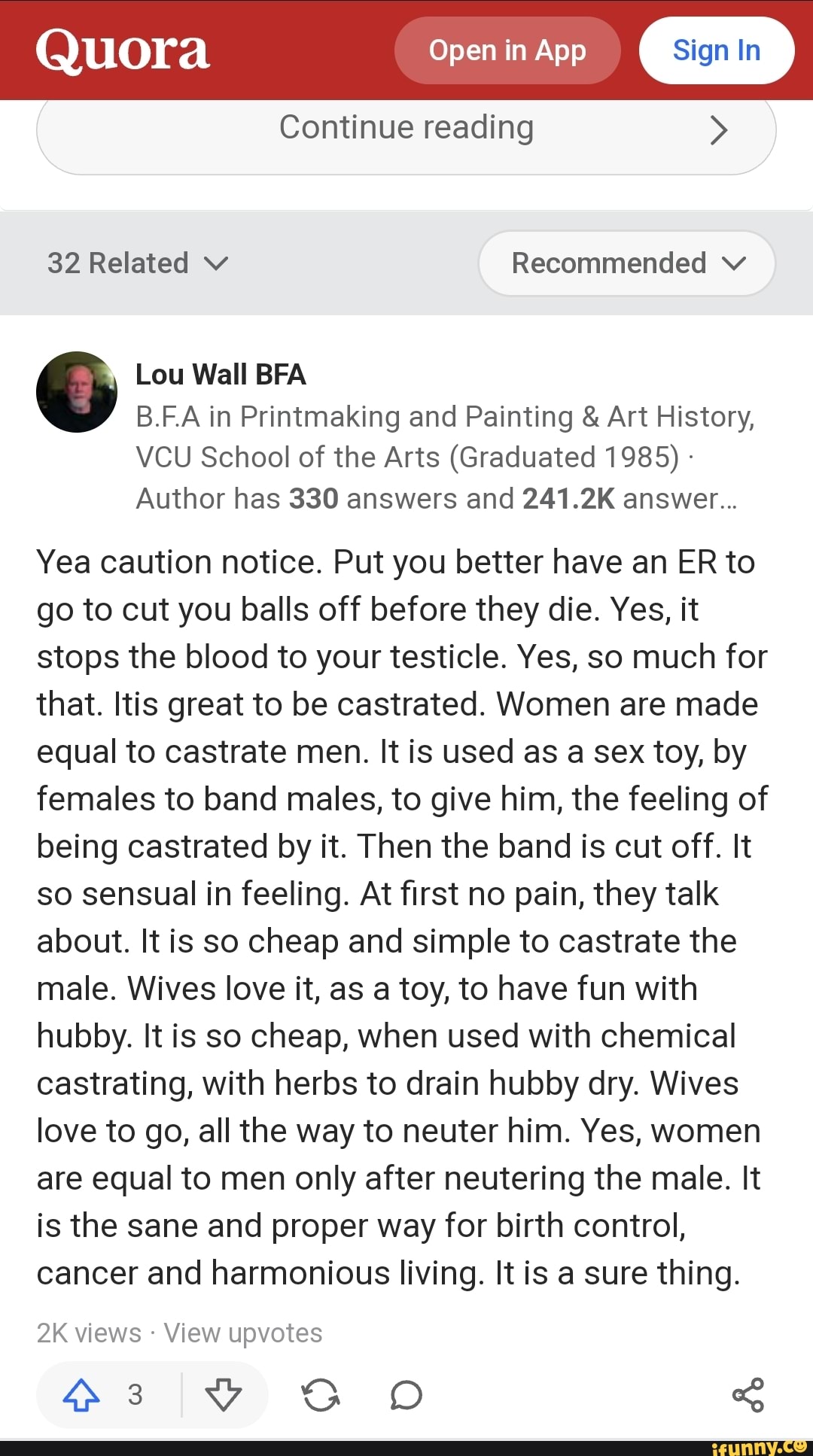Open the ifunny.co watermark logo
The width and height of the screenshot is (813, 1456).
[x=758, y=1446]
